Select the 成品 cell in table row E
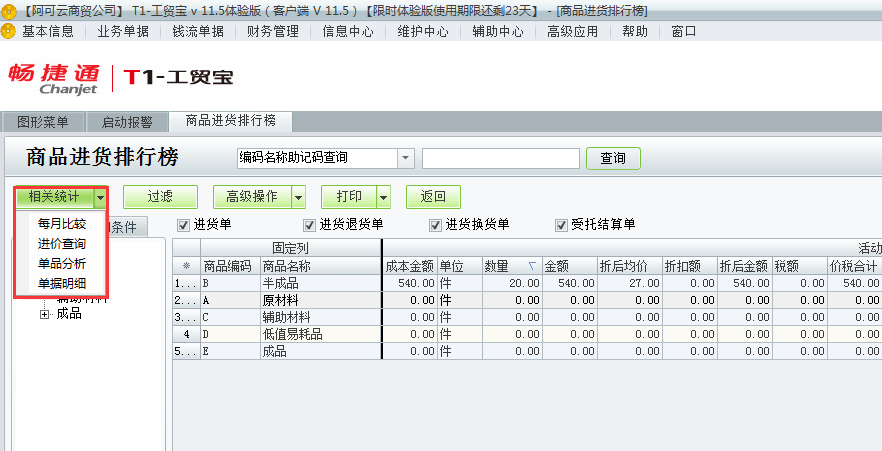 pyautogui.click(x=321, y=351)
